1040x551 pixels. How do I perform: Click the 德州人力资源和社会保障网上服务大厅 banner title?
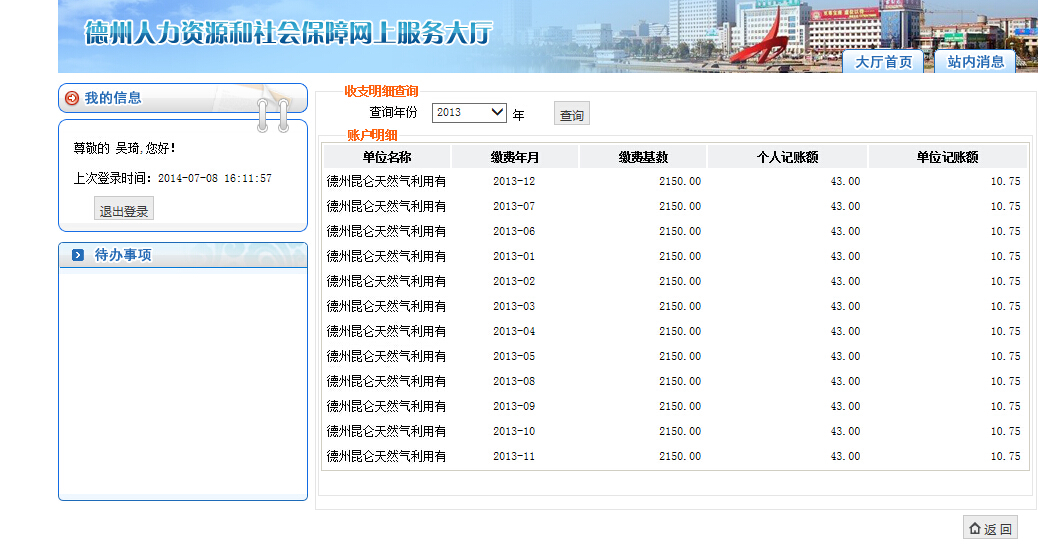pyautogui.click(x=288, y=33)
